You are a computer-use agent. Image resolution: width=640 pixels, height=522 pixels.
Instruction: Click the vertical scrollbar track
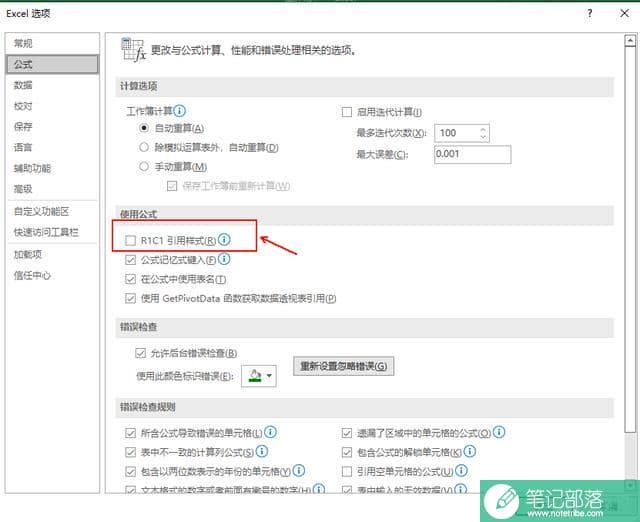tap(630, 455)
